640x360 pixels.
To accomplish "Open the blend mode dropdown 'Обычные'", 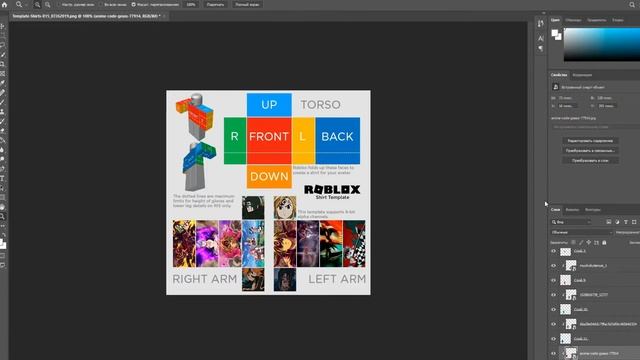I will 581,232.
